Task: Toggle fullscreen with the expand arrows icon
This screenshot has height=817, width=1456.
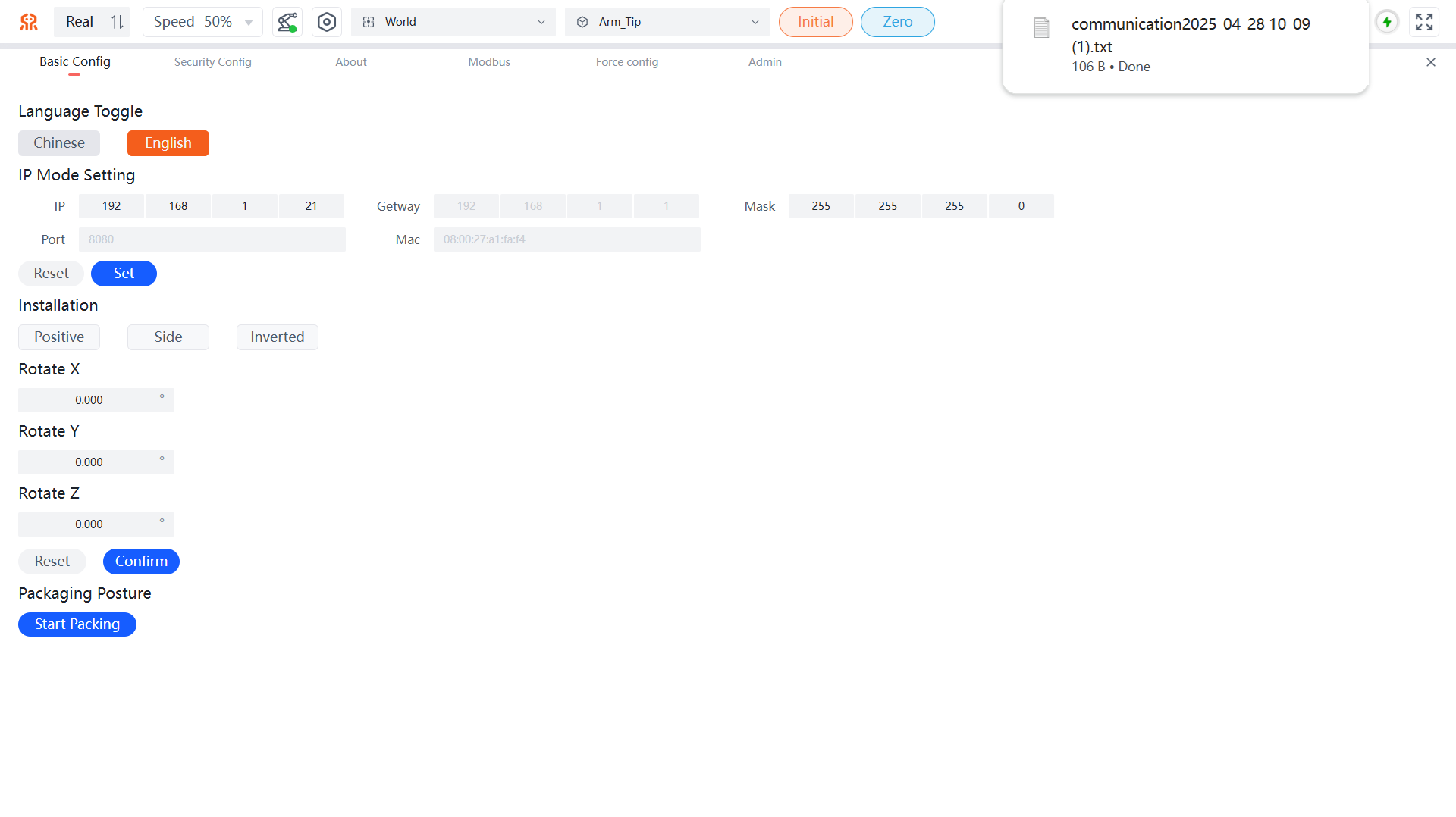Action: click(1424, 22)
